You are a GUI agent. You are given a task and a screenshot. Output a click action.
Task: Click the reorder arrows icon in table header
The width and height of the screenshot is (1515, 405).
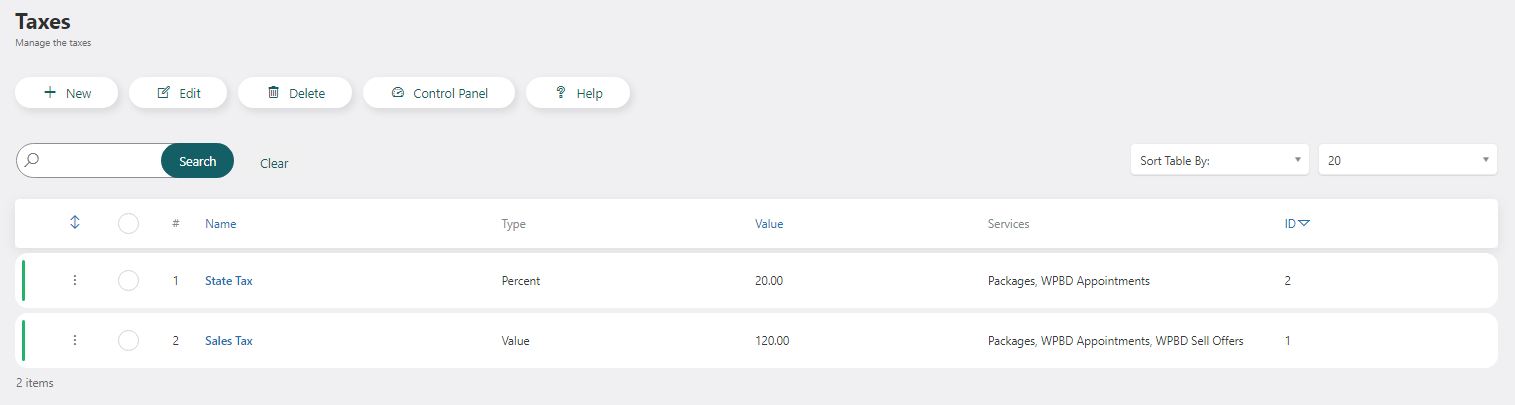pyautogui.click(x=75, y=223)
